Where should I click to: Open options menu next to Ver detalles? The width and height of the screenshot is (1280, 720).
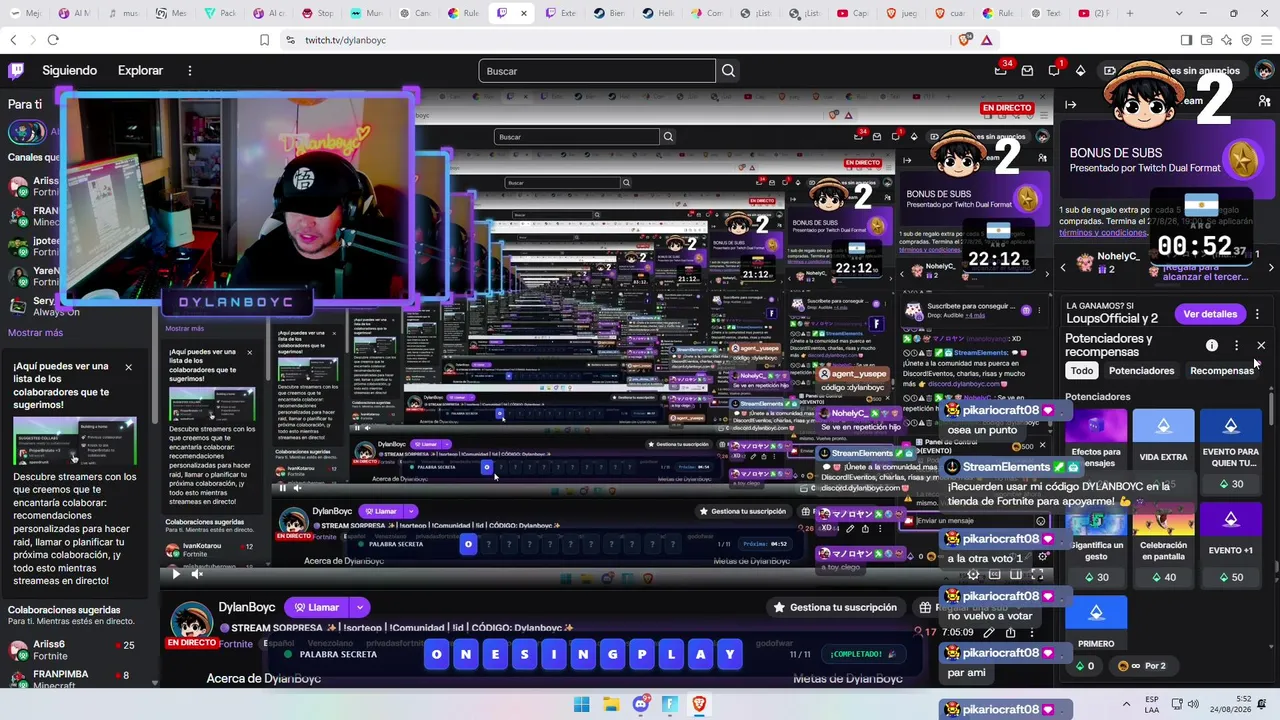tap(1257, 314)
